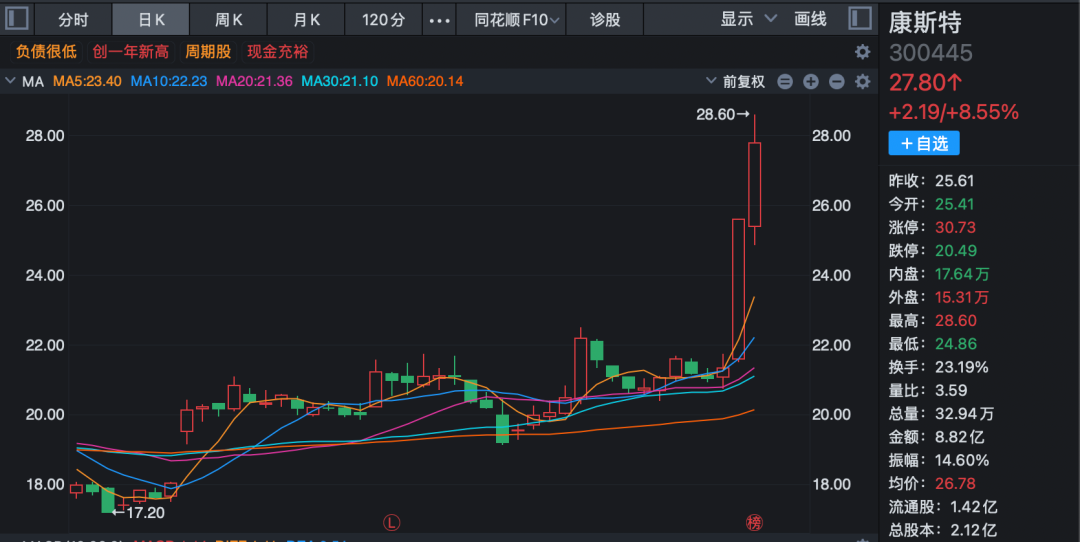Click the circled 榜 marker icon

754,522
